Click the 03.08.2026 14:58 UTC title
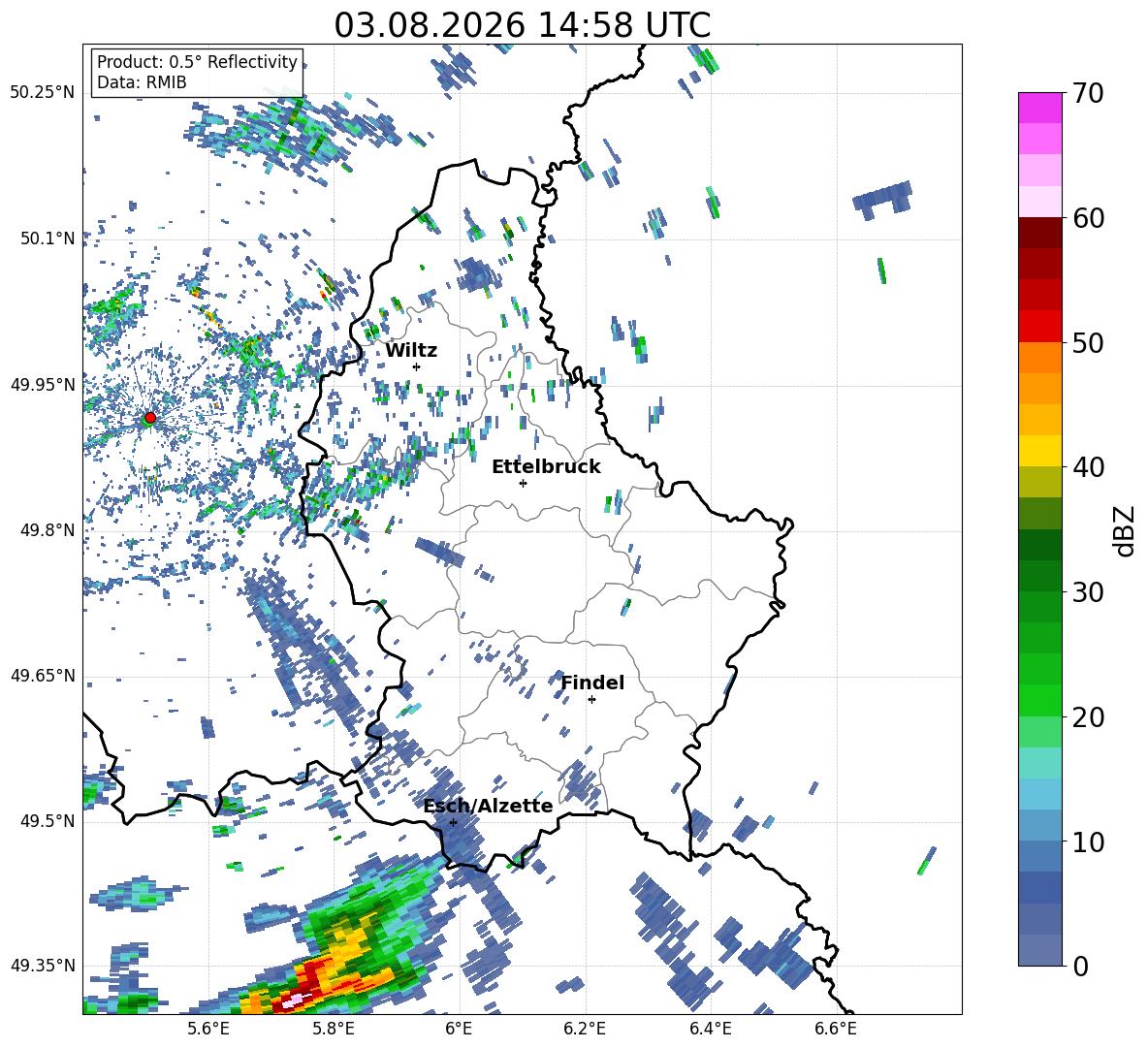The width and height of the screenshot is (1148, 1048). [522, 25]
